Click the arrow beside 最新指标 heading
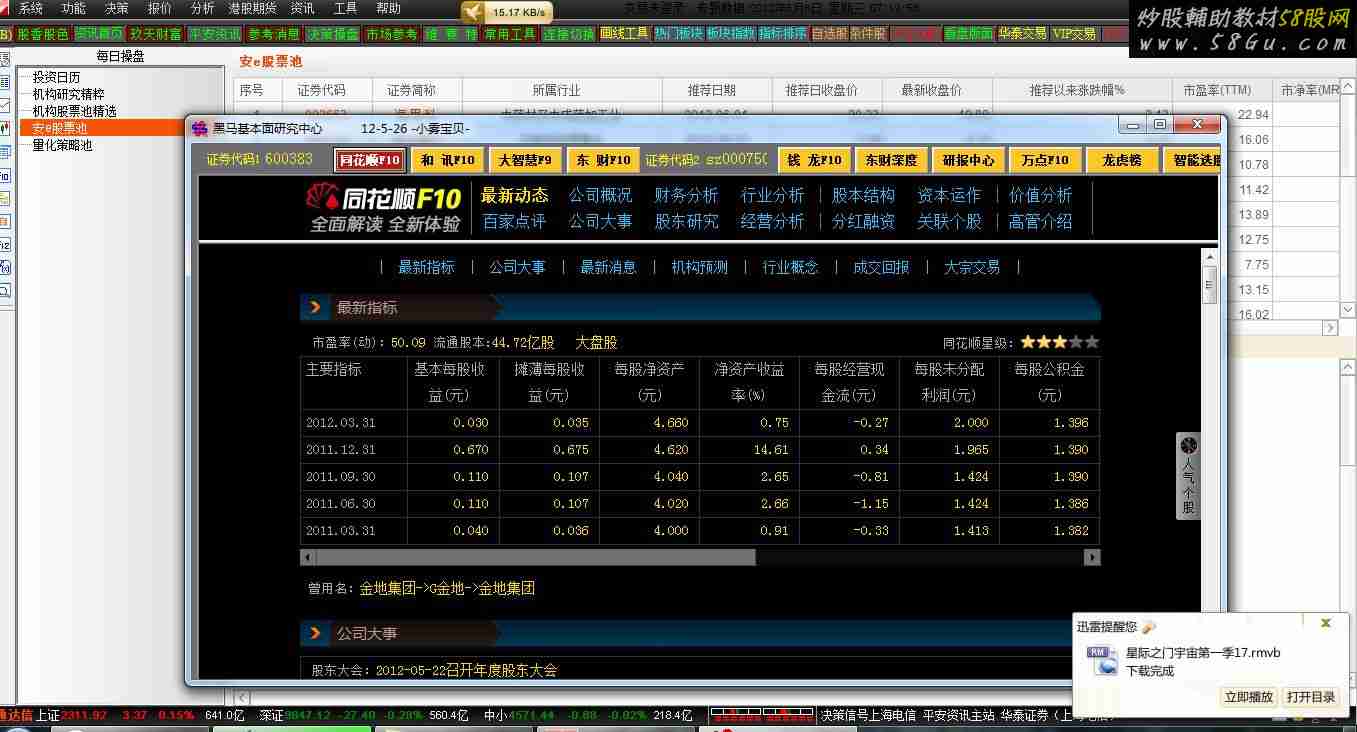The height and width of the screenshot is (732, 1357). 315,307
